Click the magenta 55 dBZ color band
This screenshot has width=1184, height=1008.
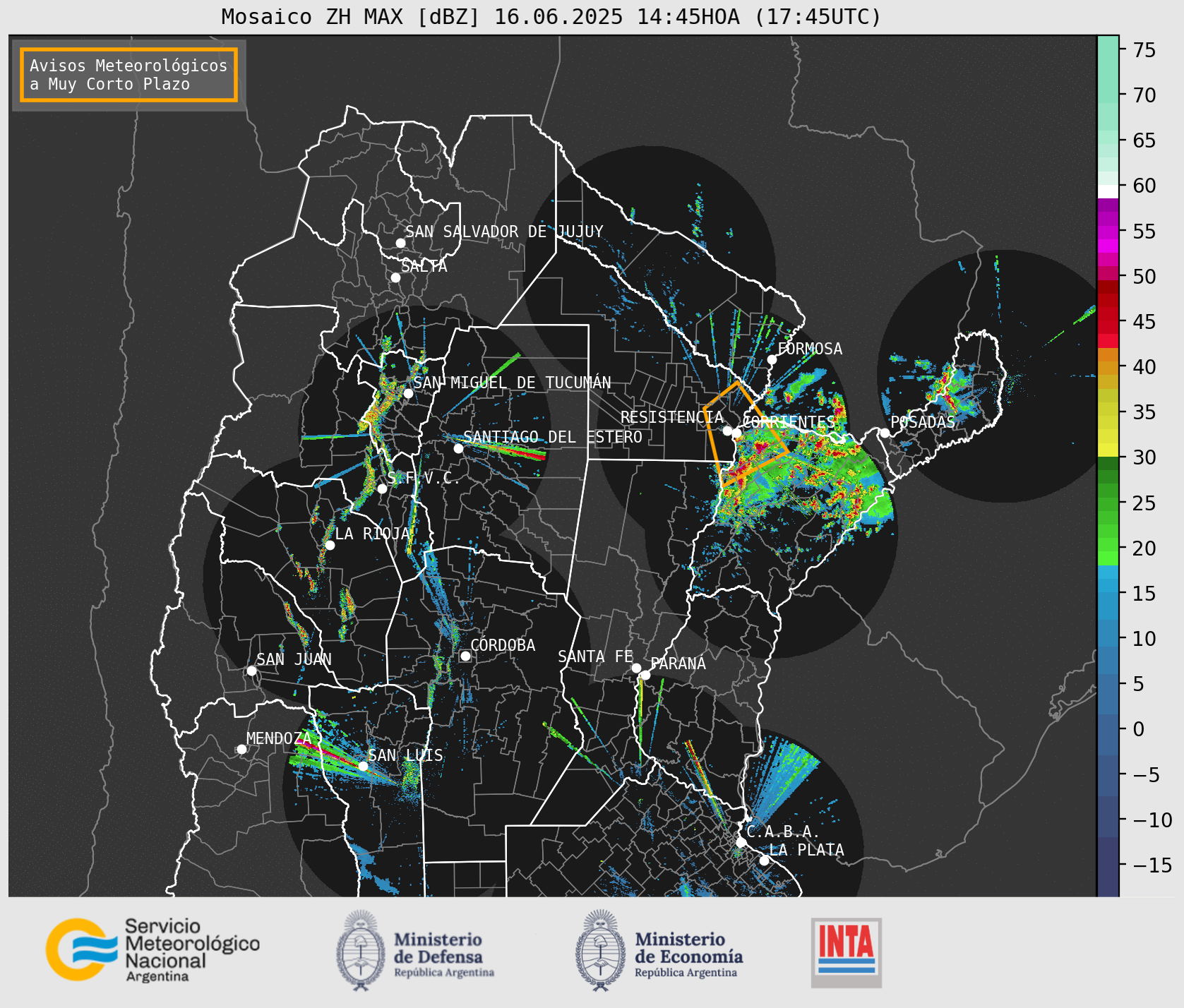tap(1108, 232)
